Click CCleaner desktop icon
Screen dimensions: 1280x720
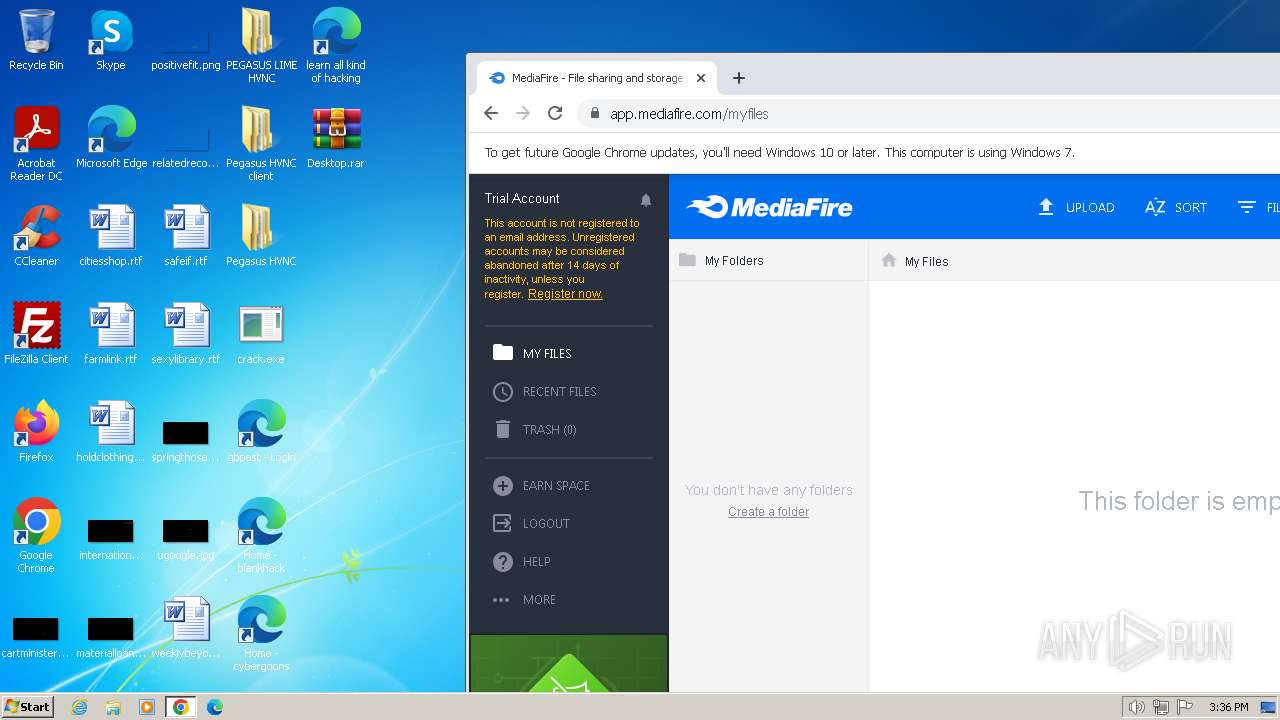click(x=36, y=236)
